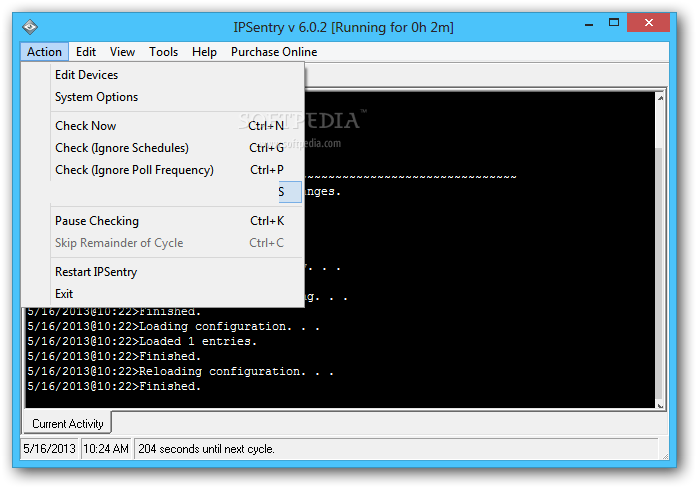Click the log scrollbar up arrow
This screenshot has width=697, height=488.
[660, 98]
